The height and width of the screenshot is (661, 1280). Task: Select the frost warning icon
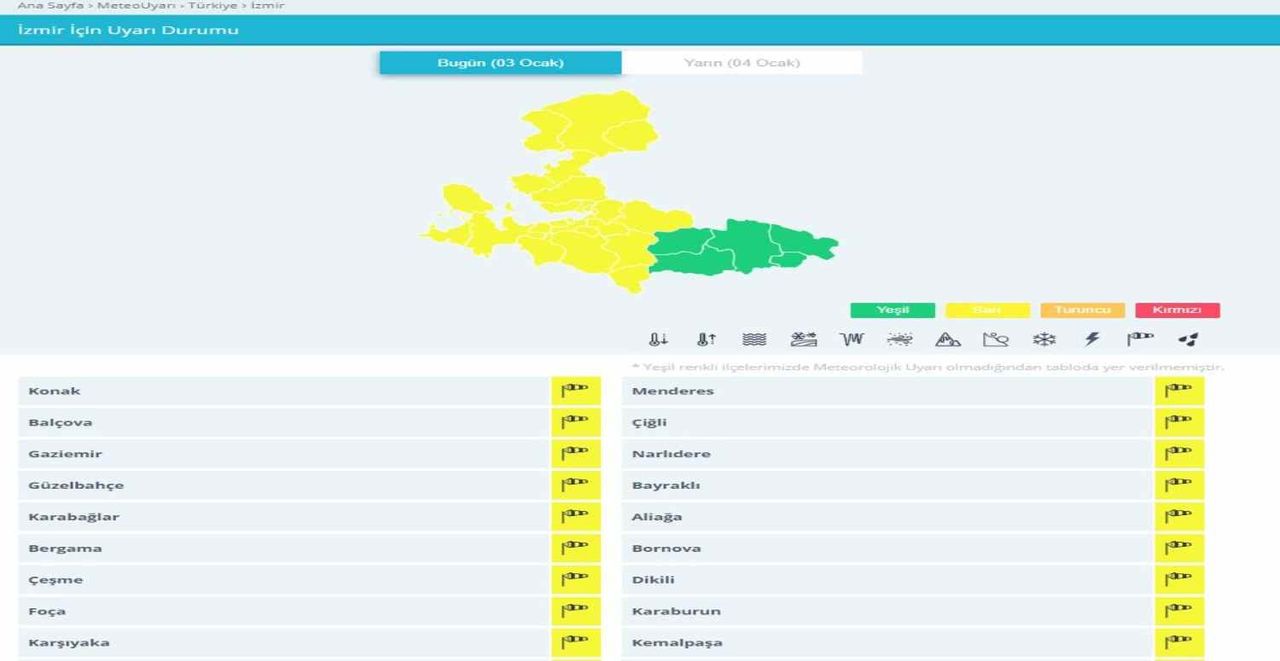(x=851, y=340)
